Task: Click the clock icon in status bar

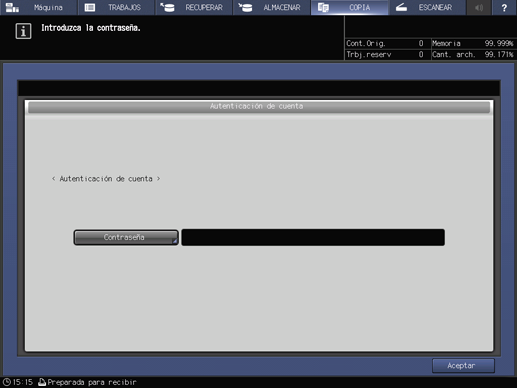Action: tap(7, 382)
